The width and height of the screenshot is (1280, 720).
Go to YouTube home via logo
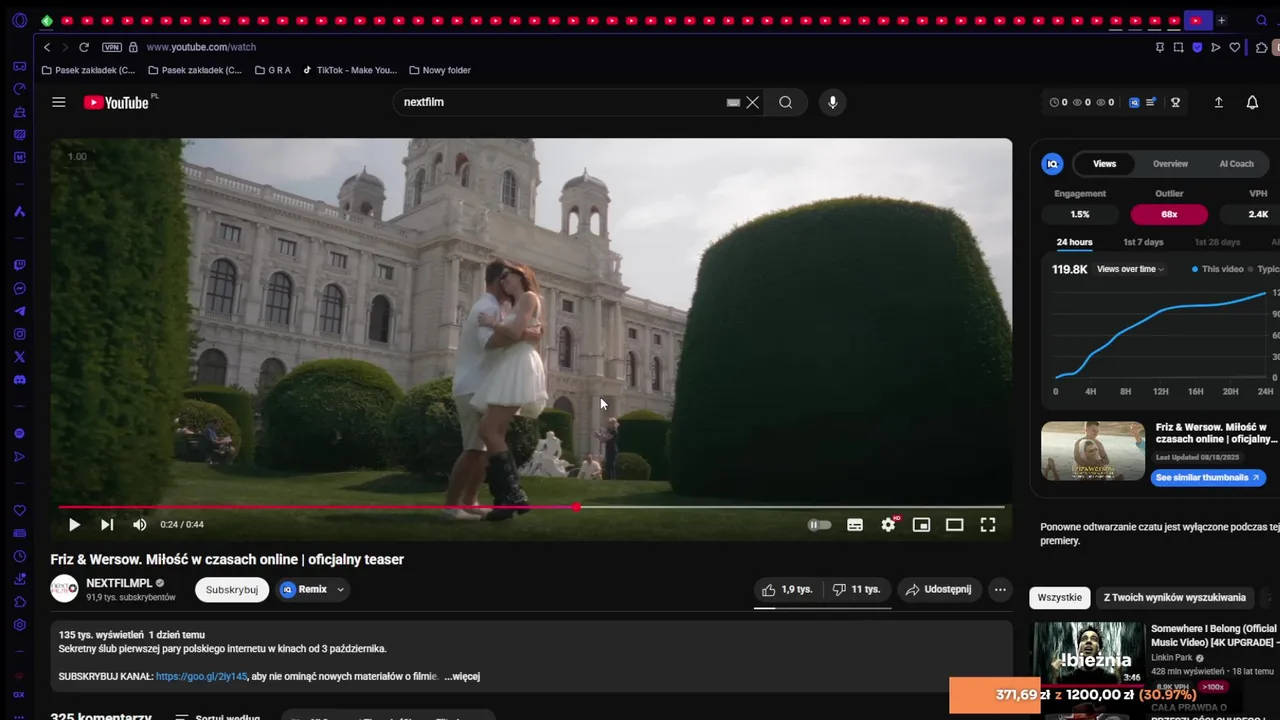click(x=116, y=102)
